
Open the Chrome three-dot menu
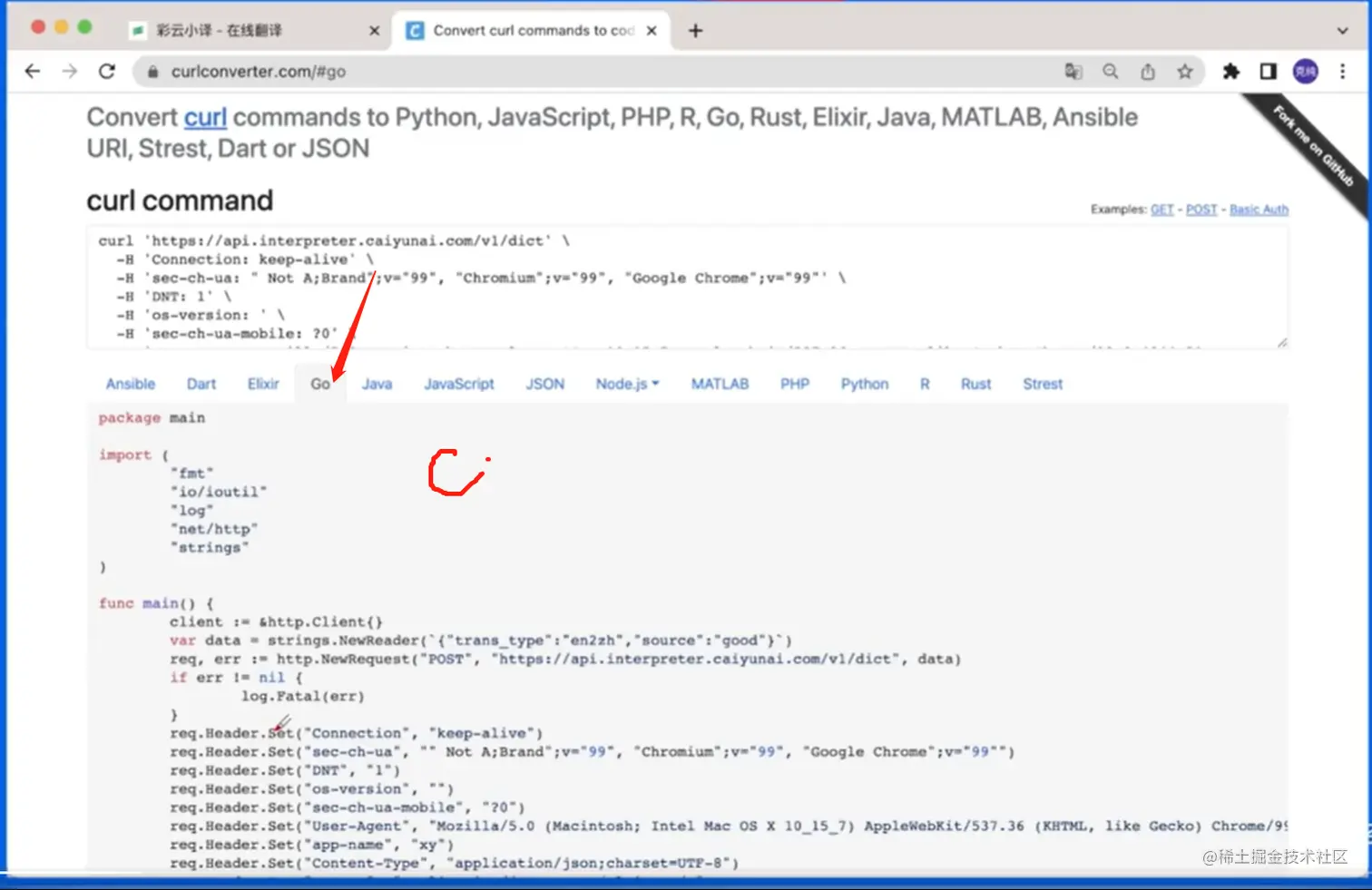(1343, 72)
